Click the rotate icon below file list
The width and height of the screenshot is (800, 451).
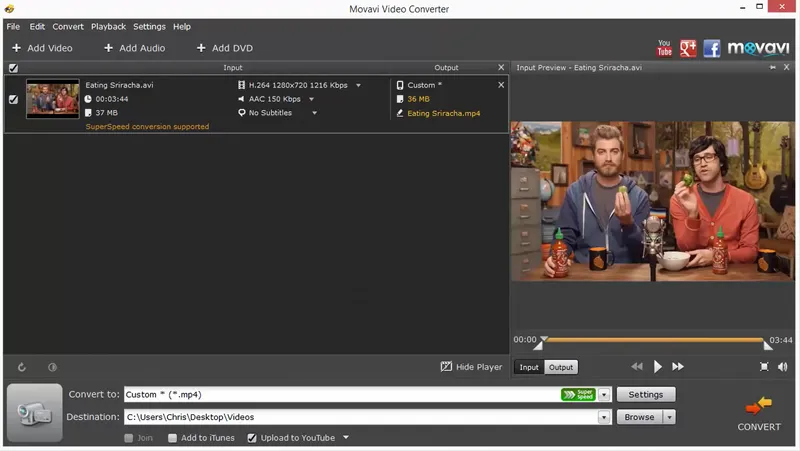click(21, 367)
